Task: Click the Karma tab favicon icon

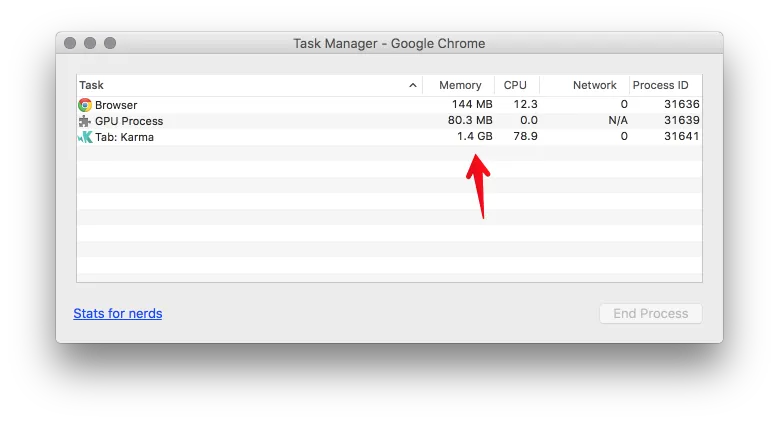Action: point(85,137)
